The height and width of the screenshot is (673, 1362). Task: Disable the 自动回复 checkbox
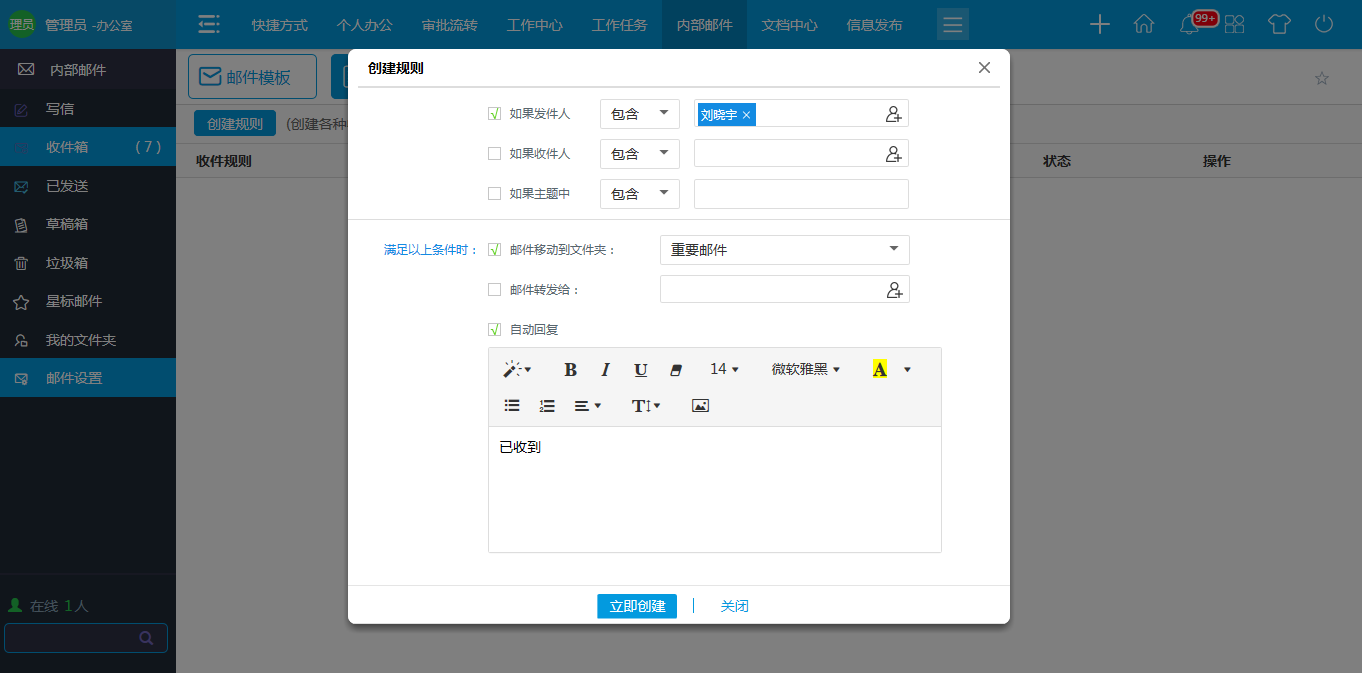(494, 329)
